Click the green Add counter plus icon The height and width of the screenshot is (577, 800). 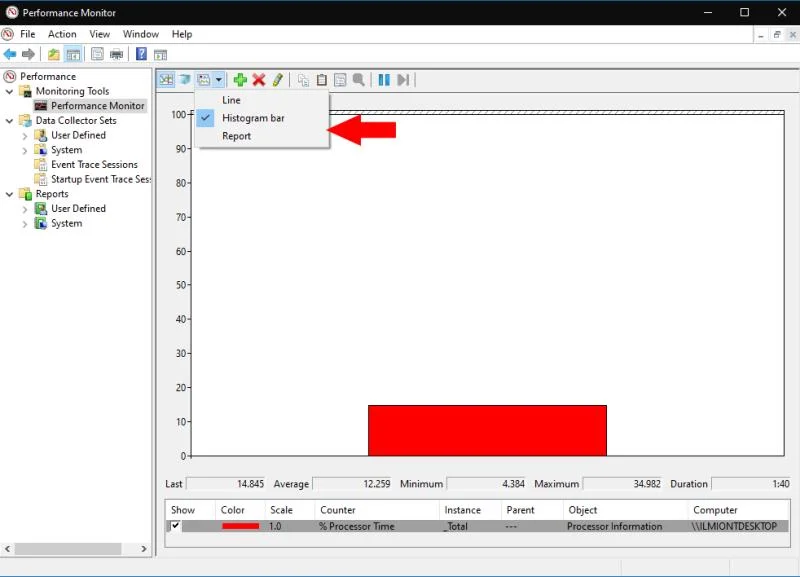point(240,80)
